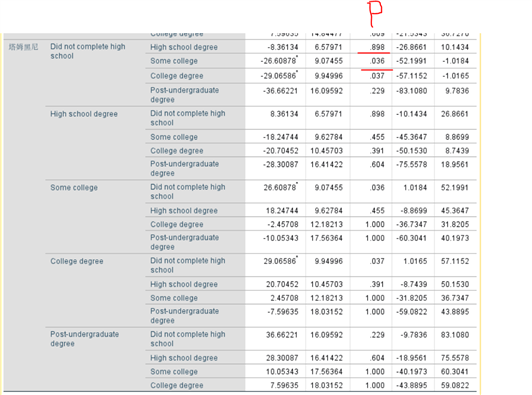Select the 40.1973 upper bound cell
This screenshot has width=532, height=395.
coord(455,238)
